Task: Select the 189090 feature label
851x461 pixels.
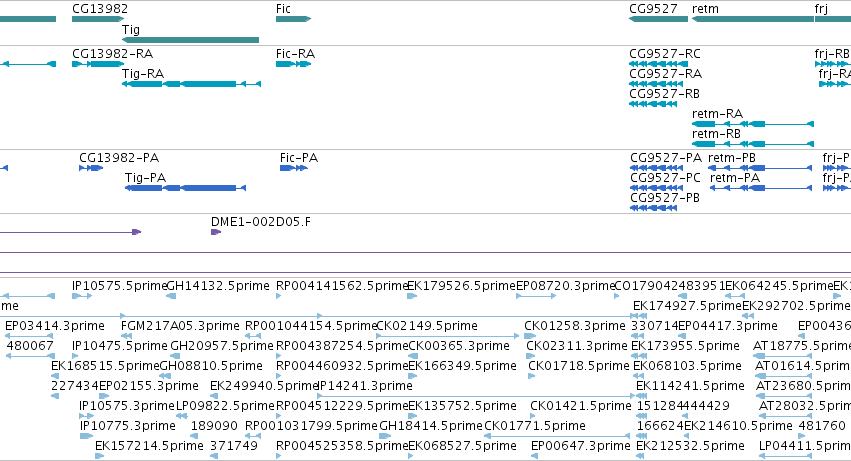Action: click(x=214, y=427)
